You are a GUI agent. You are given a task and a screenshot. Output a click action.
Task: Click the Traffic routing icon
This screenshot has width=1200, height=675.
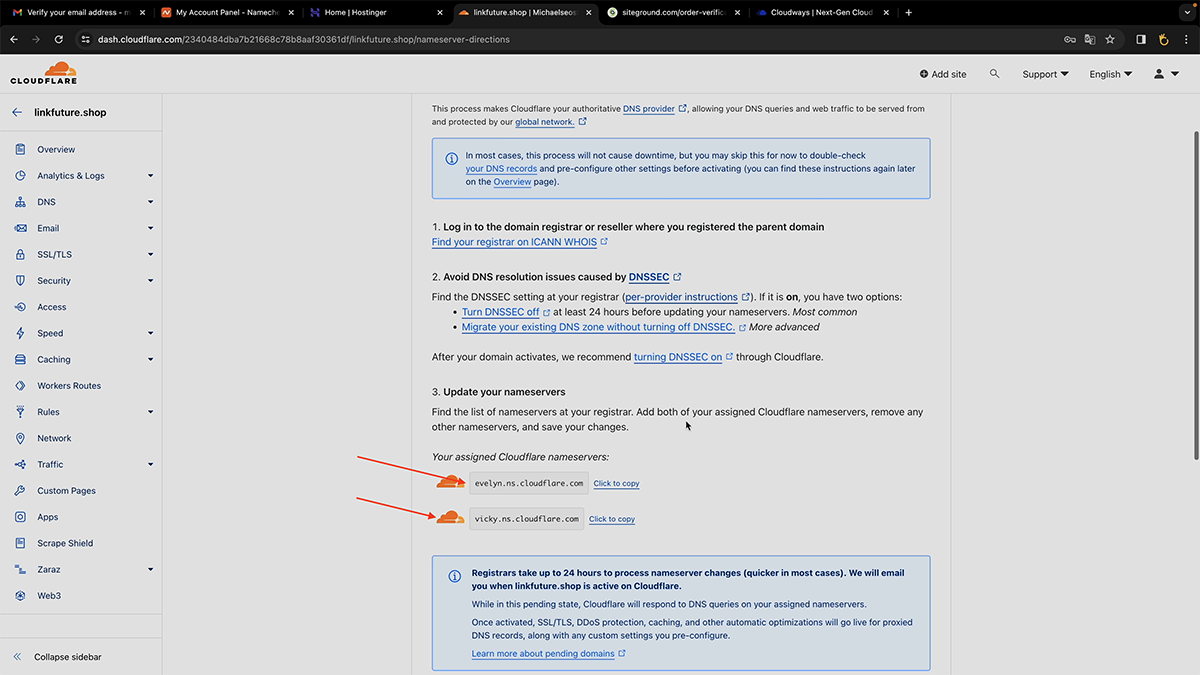(20, 464)
